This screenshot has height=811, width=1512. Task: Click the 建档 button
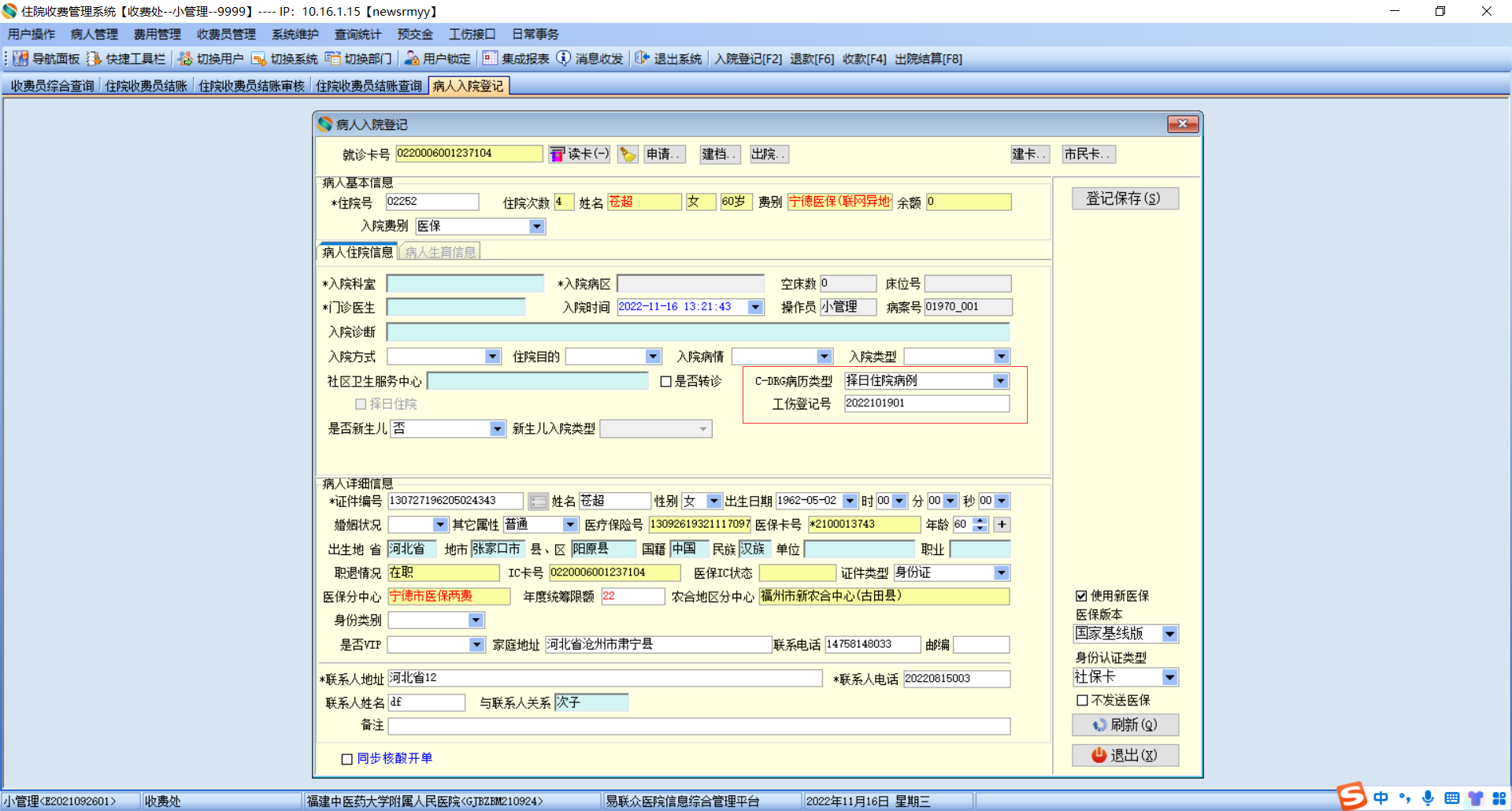click(720, 154)
